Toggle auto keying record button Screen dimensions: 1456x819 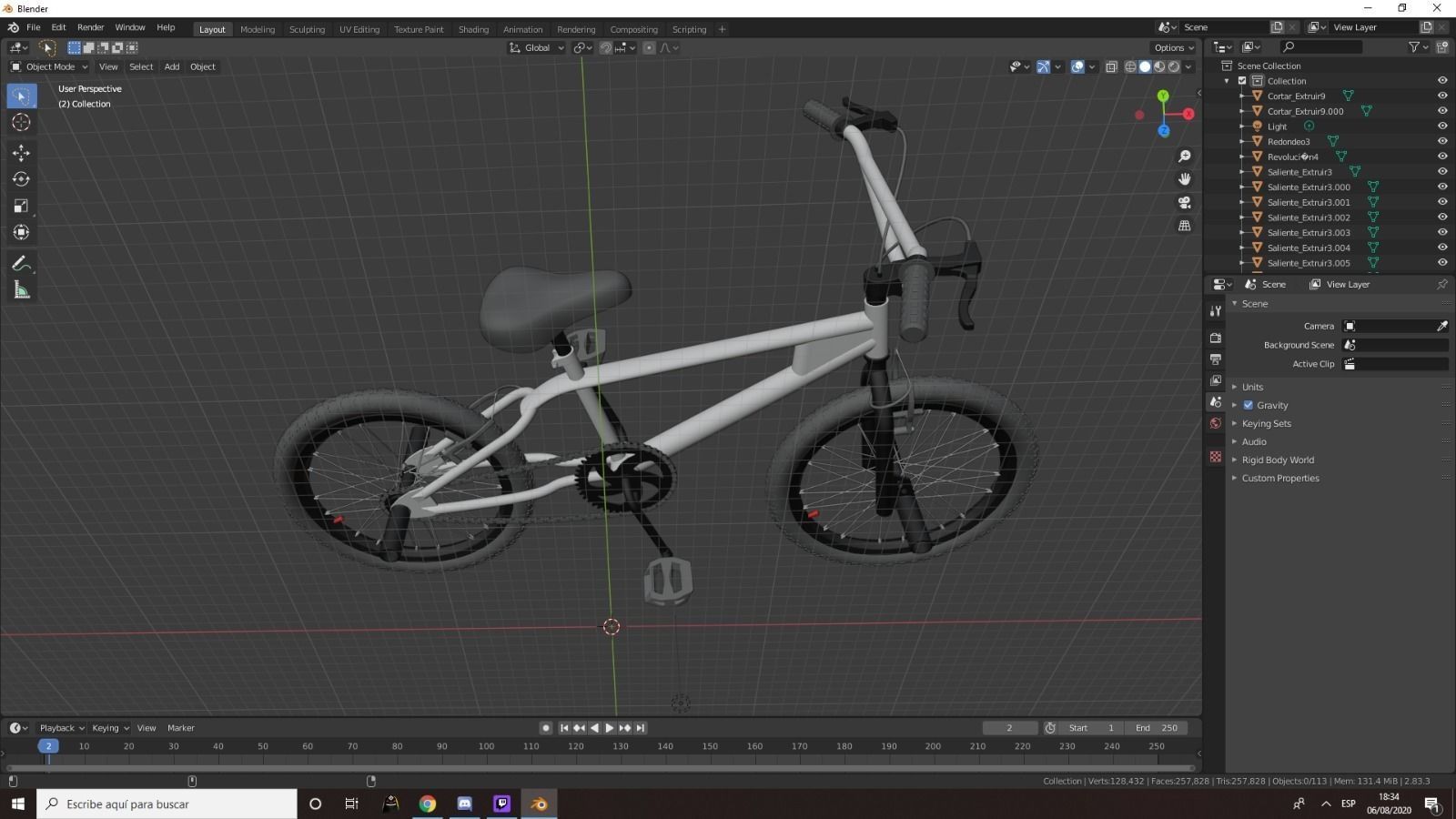(545, 728)
